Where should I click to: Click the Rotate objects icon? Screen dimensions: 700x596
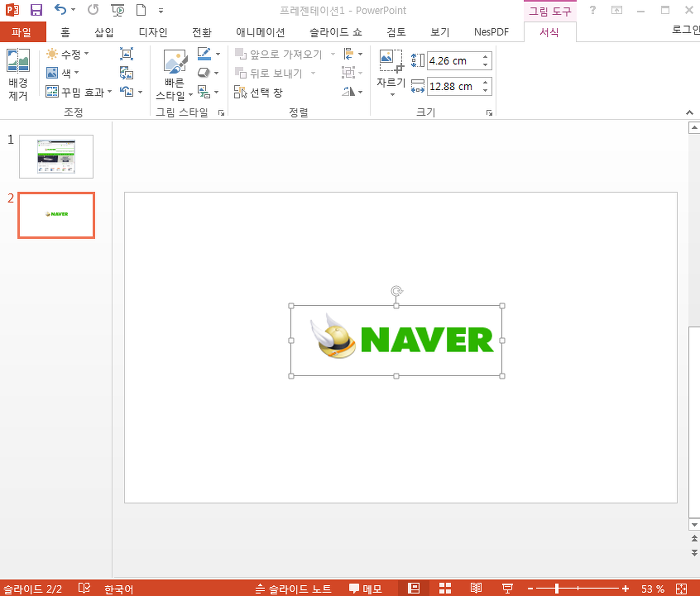pos(349,92)
